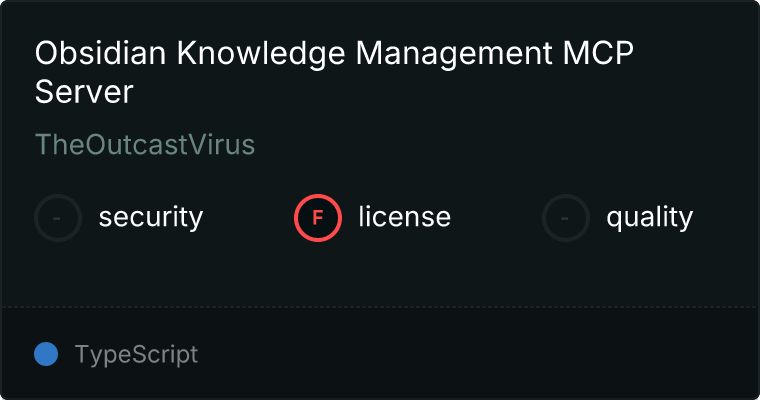Select the "license" rating label
Viewport: 760px width, 400px height.
click(404, 217)
